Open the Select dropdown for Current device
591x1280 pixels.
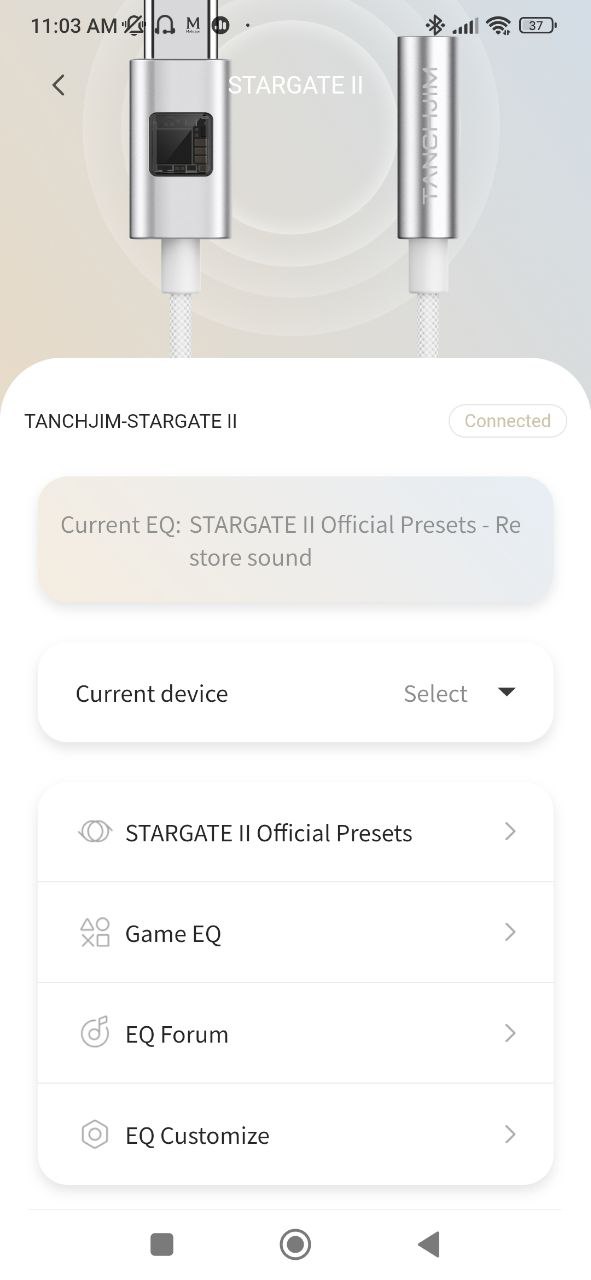click(462, 693)
